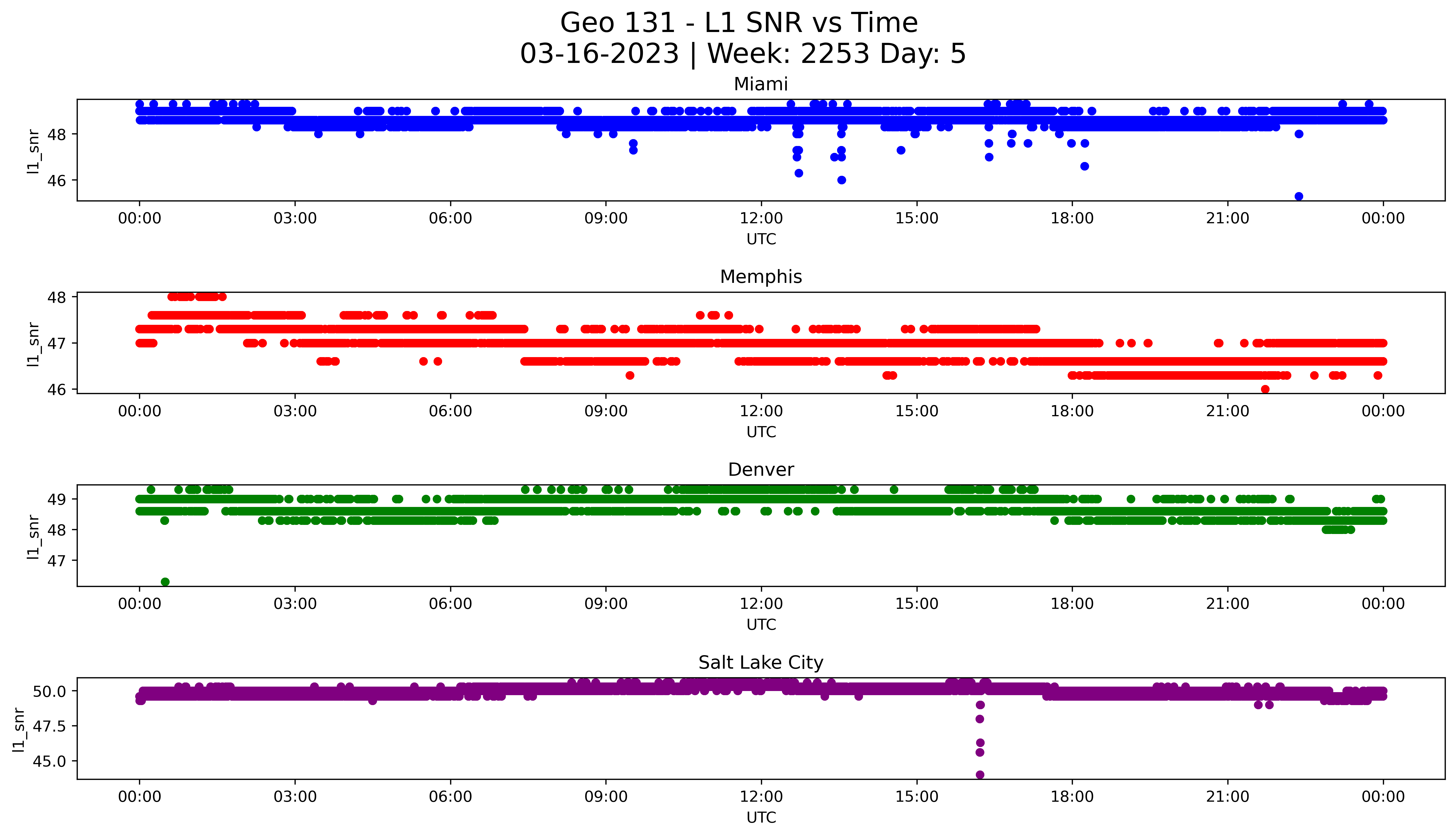
Task: Click the 18:00 tick label on Miami plot
Action: tap(1072, 219)
